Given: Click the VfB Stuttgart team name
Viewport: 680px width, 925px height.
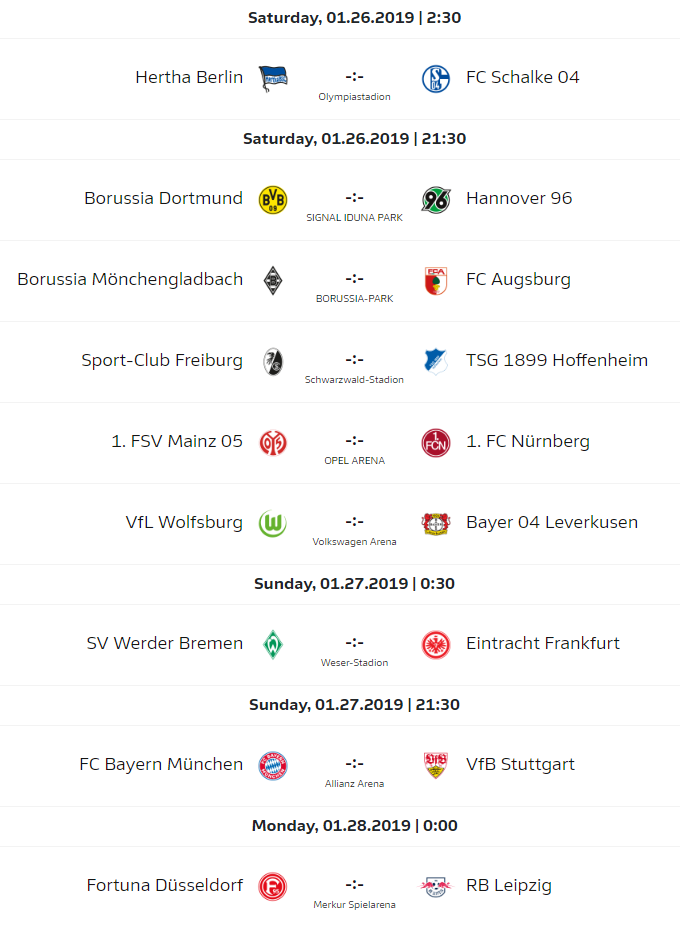Looking at the screenshot, I should (x=520, y=764).
